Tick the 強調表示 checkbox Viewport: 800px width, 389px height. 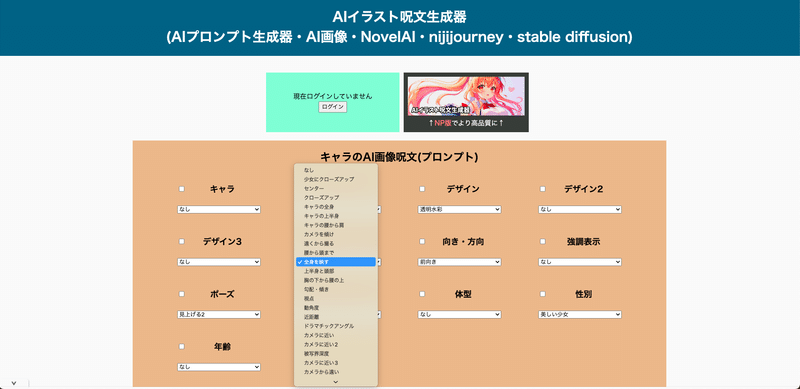(542, 241)
